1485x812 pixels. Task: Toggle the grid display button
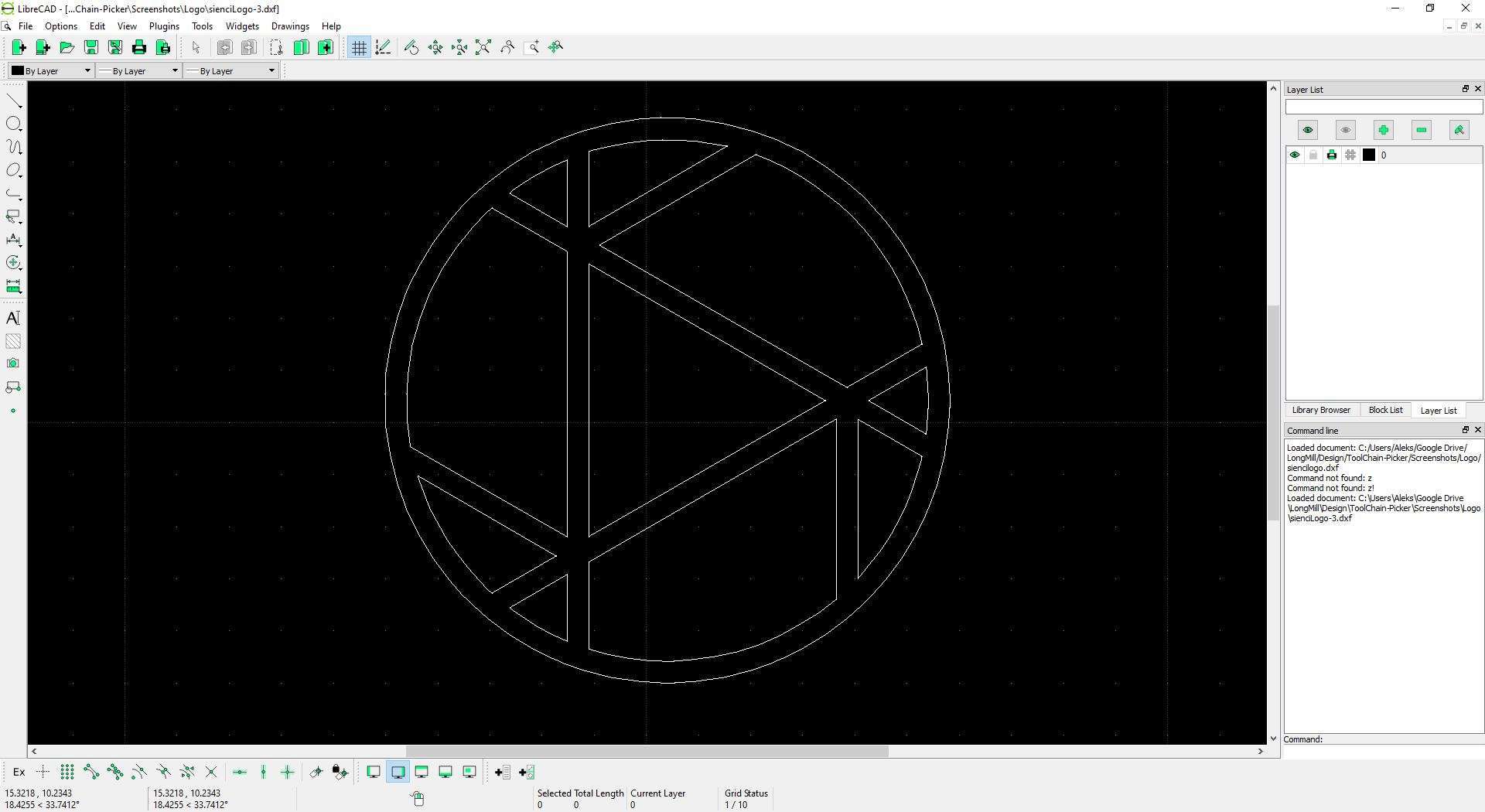pyautogui.click(x=359, y=48)
